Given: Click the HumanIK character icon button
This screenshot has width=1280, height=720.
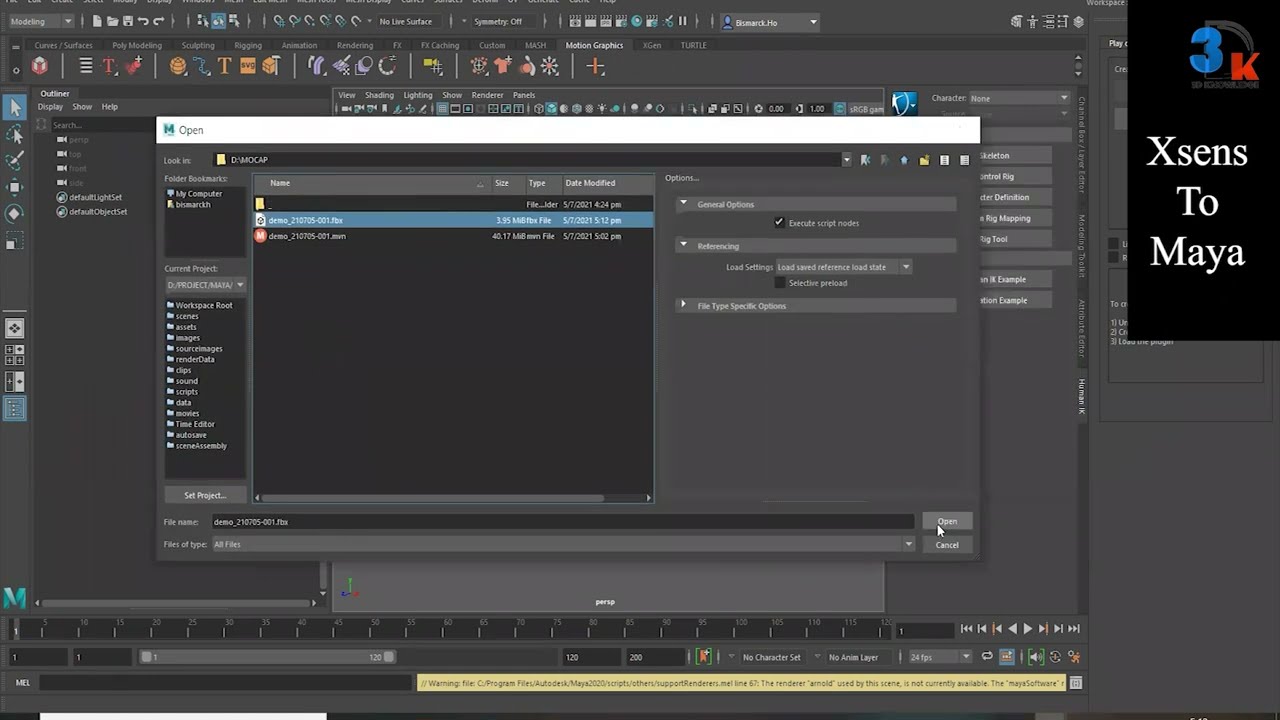Looking at the screenshot, I should tap(904, 103).
